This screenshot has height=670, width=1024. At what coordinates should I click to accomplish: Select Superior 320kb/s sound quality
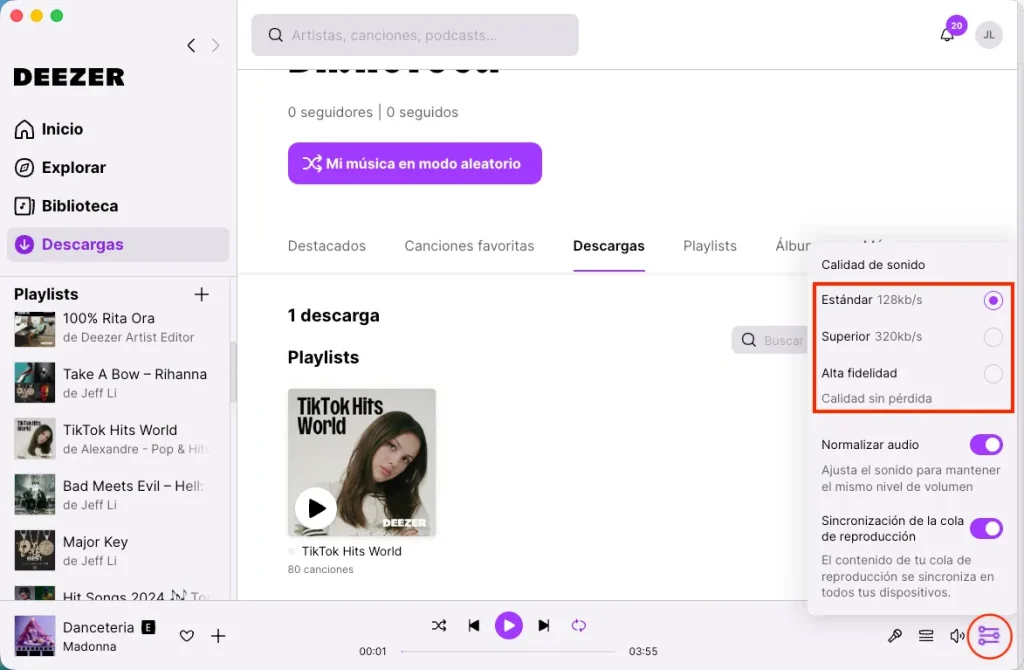point(993,337)
